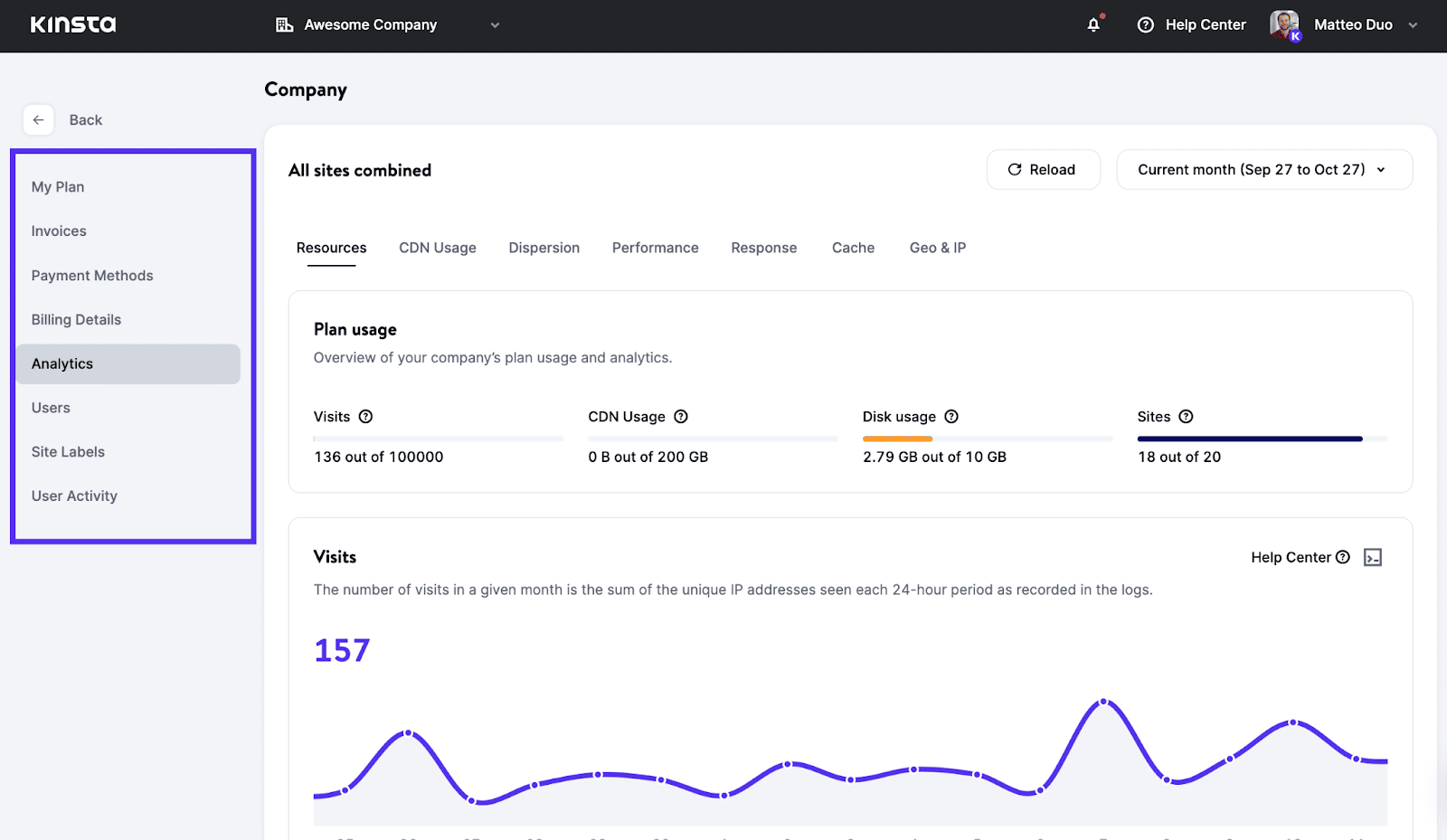Open the Sites metric info tooltip
Screen dimensions: 1447x840
click(x=1187, y=416)
